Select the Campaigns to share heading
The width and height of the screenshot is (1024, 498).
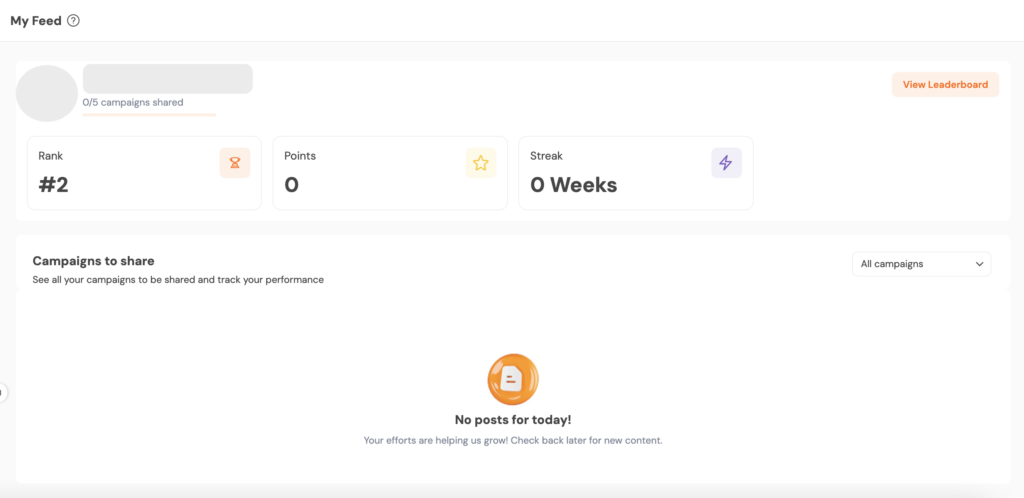pyautogui.click(x=93, y=261)
